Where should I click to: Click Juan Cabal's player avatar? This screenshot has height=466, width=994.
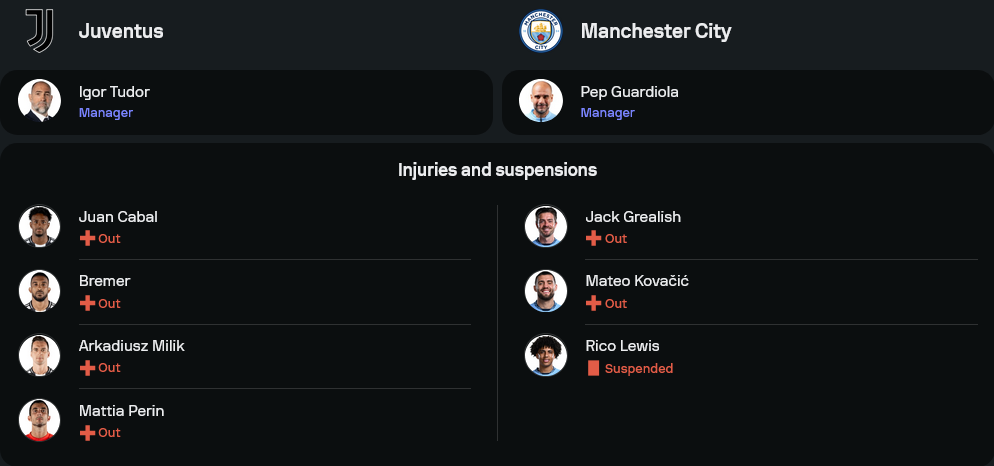pos(40,226)
